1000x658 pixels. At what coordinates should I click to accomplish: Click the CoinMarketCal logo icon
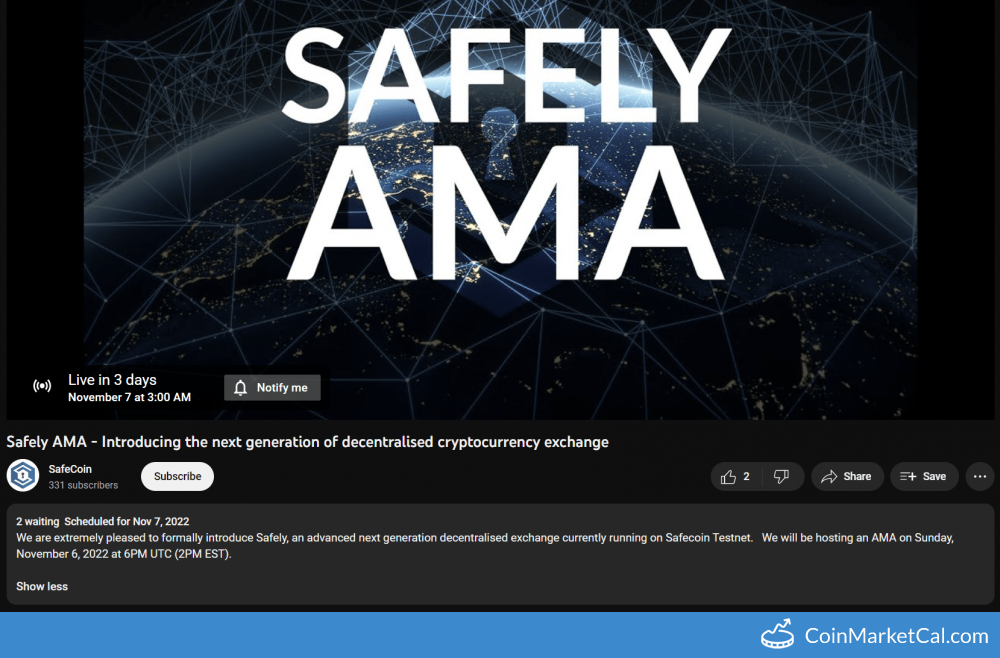[777, 634]
